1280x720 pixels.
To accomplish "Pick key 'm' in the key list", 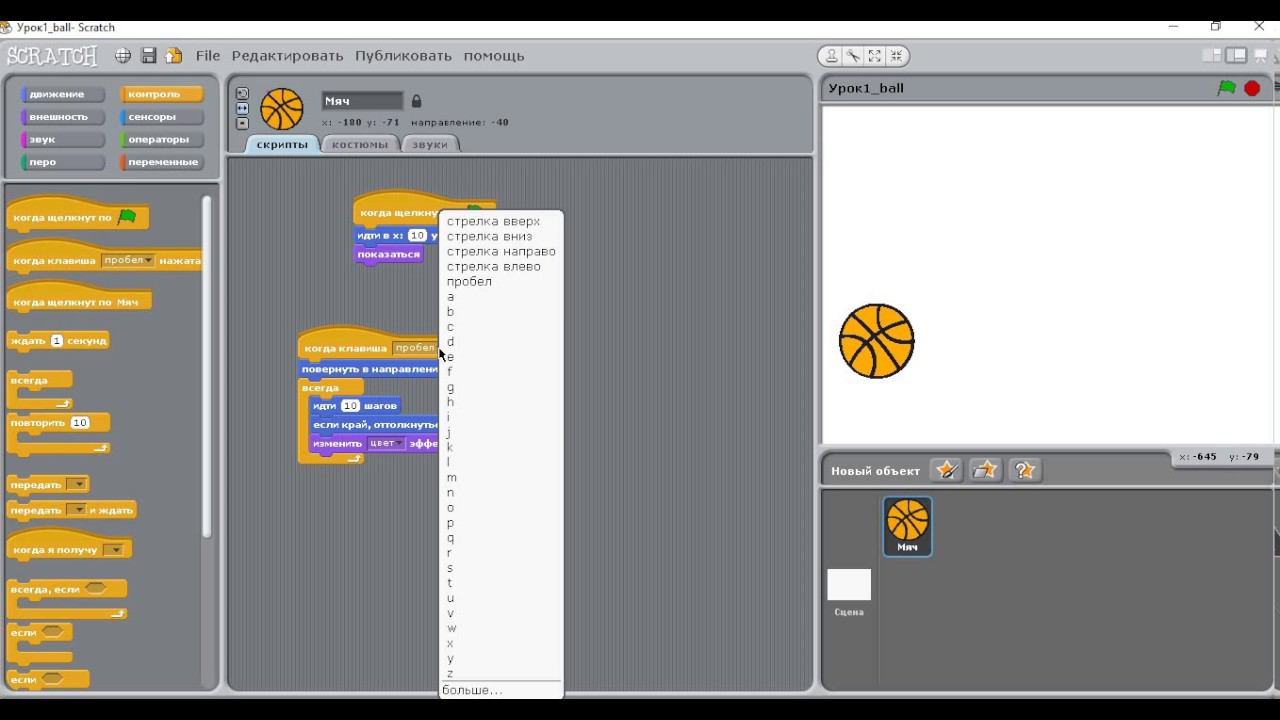I will [x=501, y=478].
